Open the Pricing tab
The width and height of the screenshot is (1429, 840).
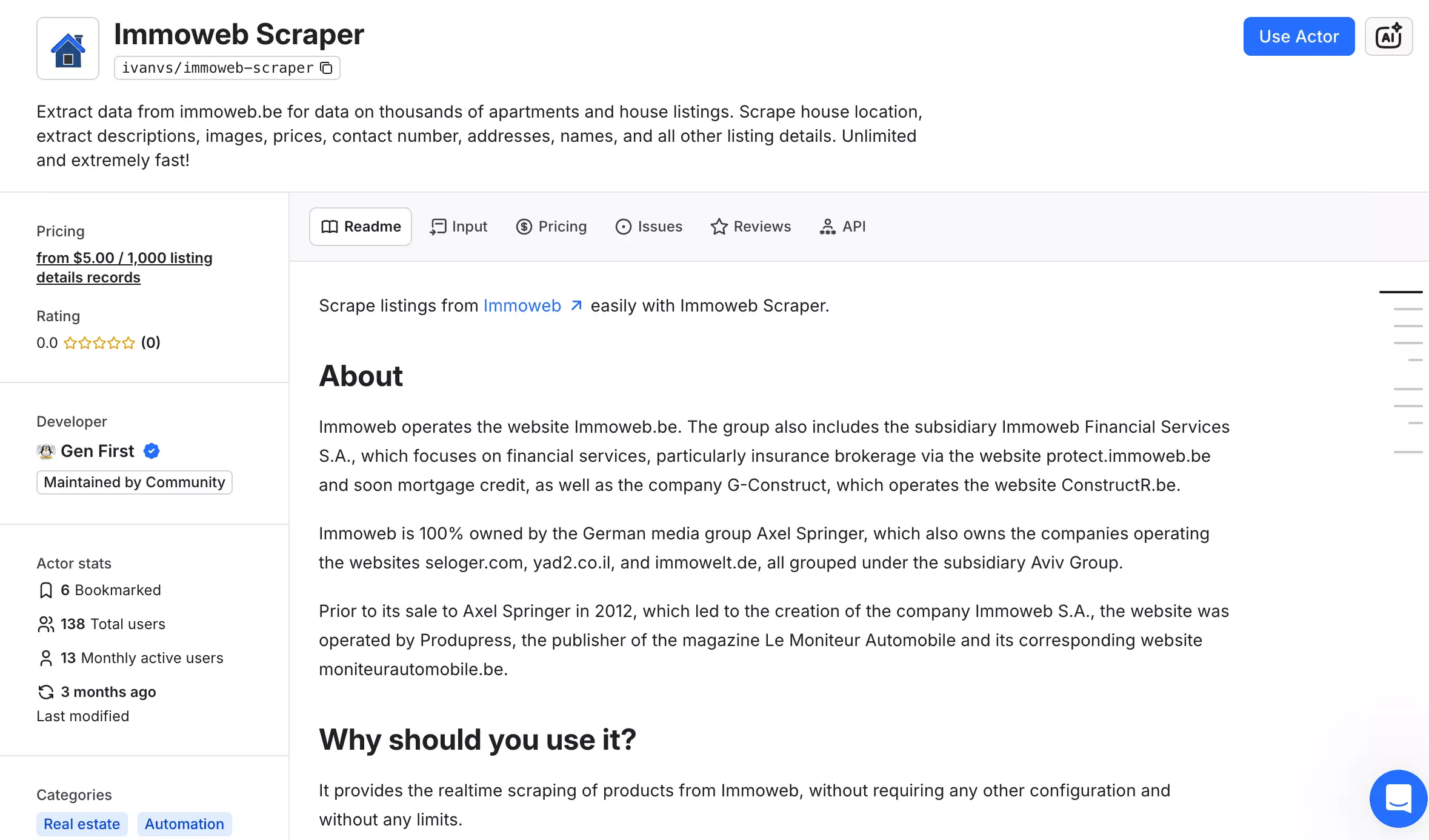tap(551, 227)
